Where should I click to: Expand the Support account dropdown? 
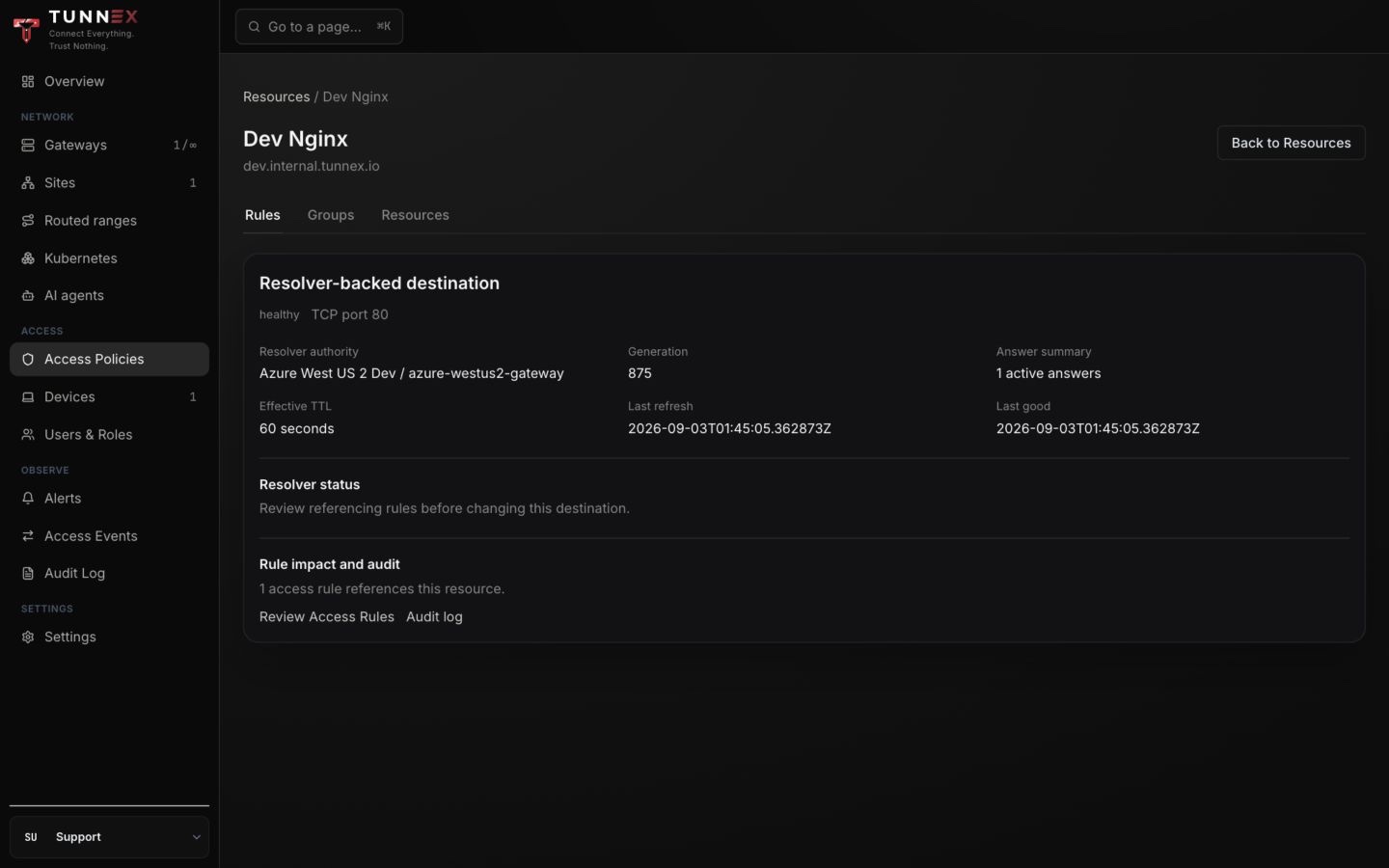pos(109,837)
